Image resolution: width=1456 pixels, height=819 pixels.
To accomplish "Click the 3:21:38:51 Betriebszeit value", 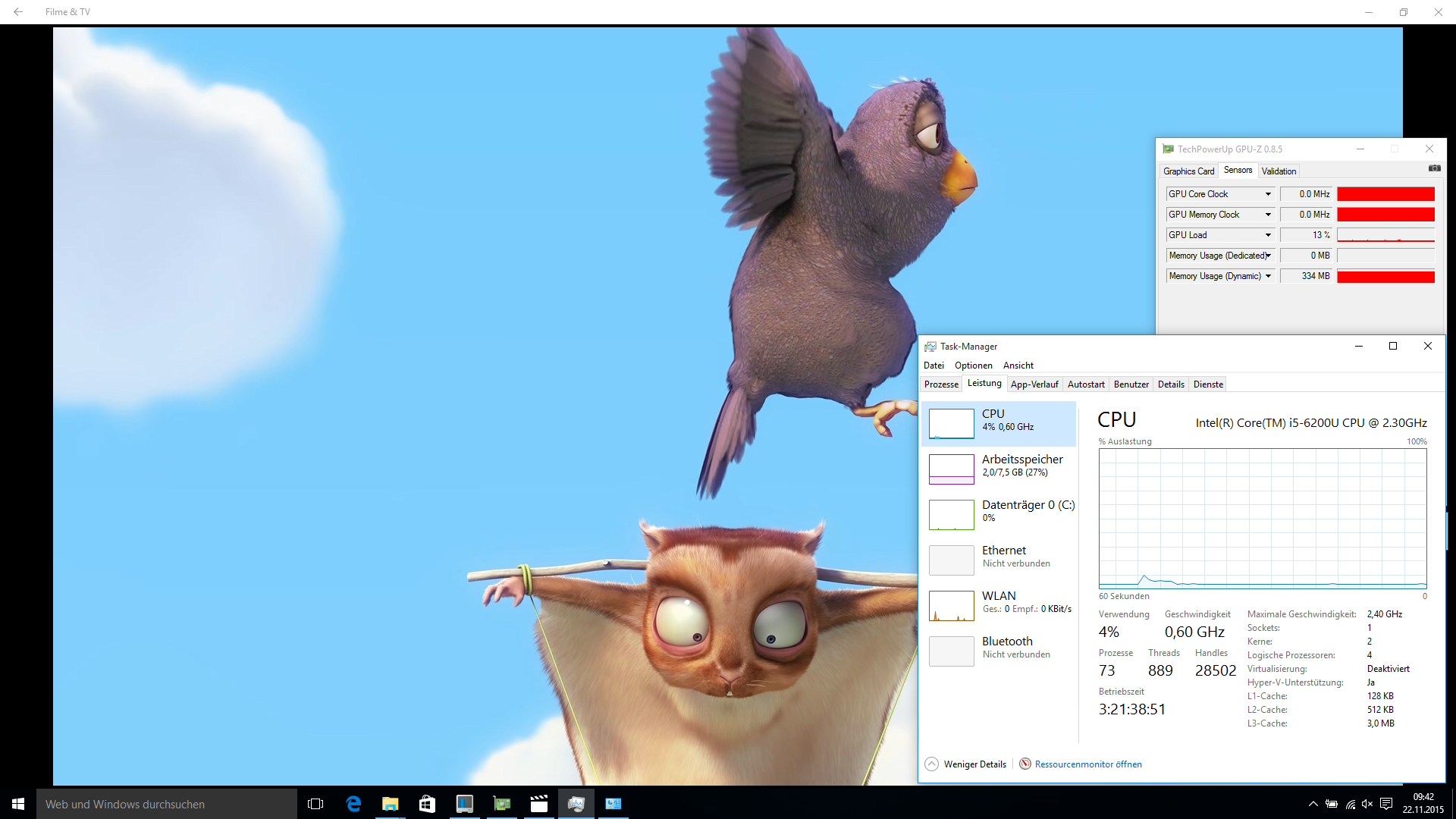I will 1132,710.
